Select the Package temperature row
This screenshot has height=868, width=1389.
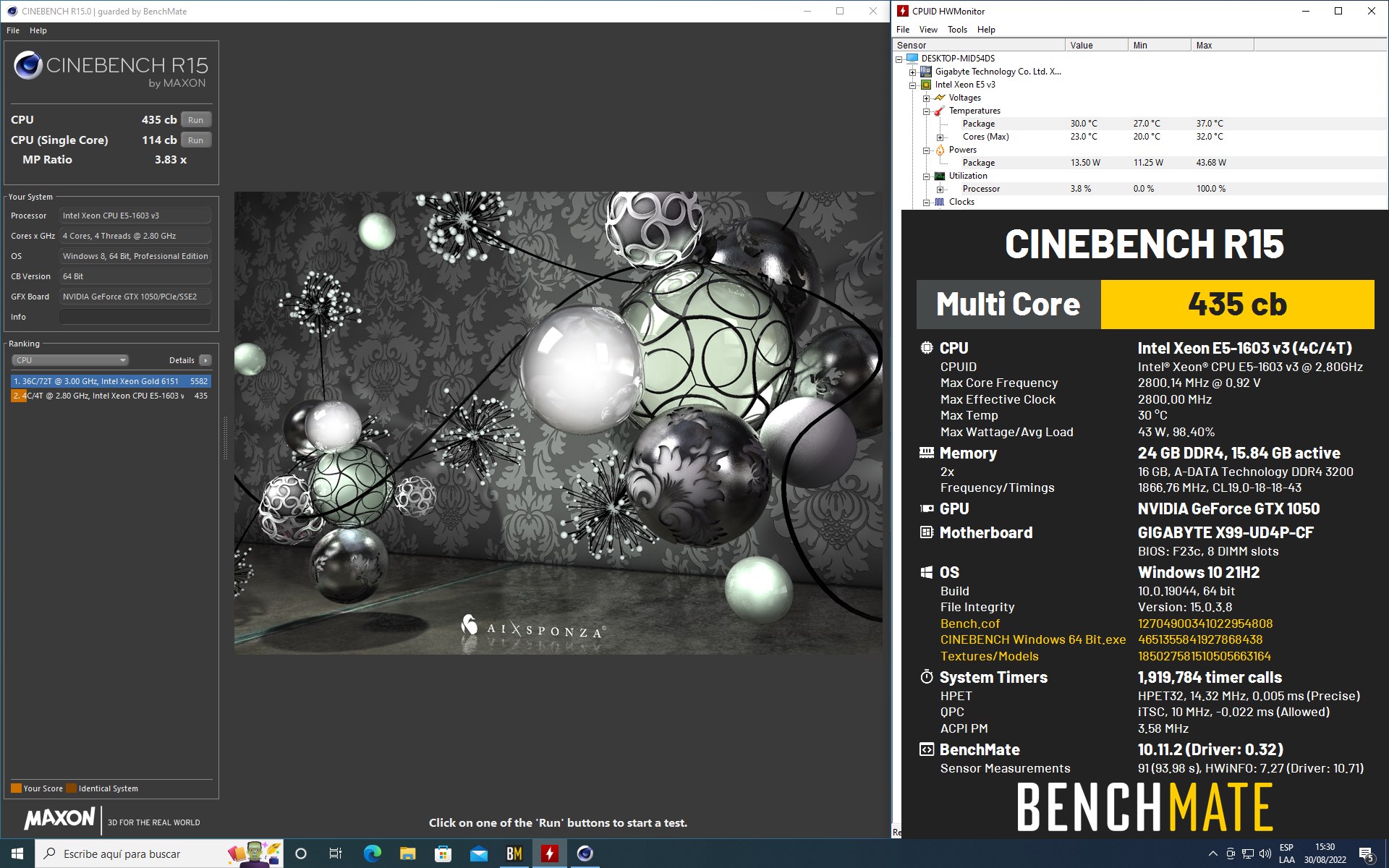point(1142,124)
